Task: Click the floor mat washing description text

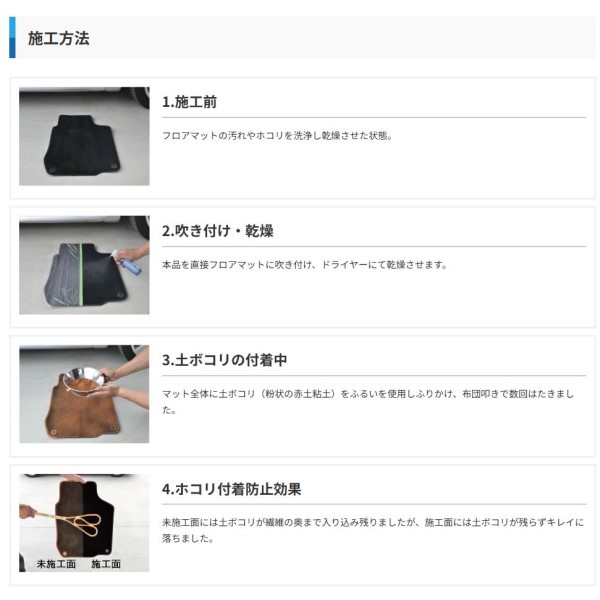Action: [x=277, y=135]
